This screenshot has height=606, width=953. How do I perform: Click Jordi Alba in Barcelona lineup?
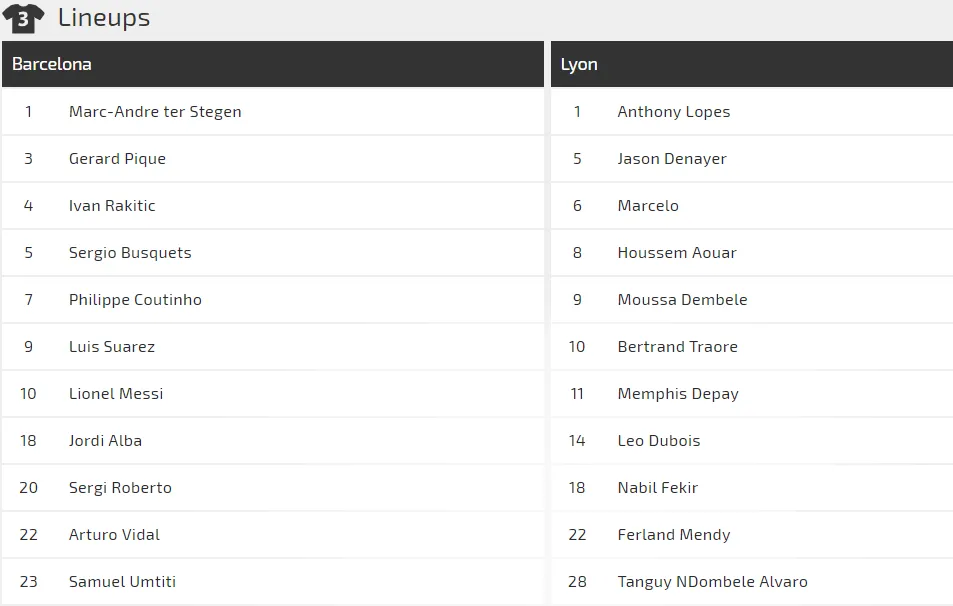[105, 441]
